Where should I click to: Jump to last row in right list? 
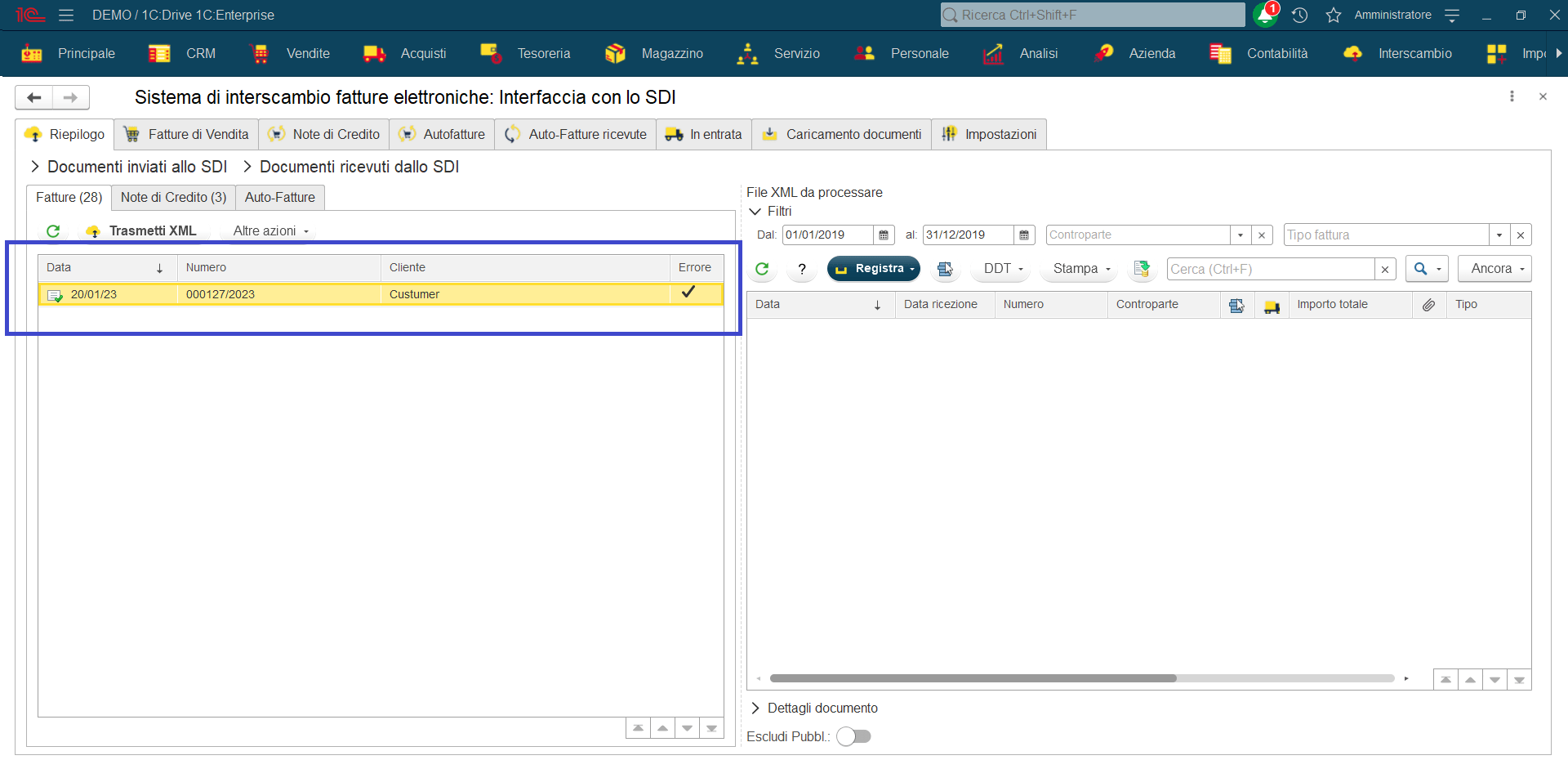coord(1519,680)
